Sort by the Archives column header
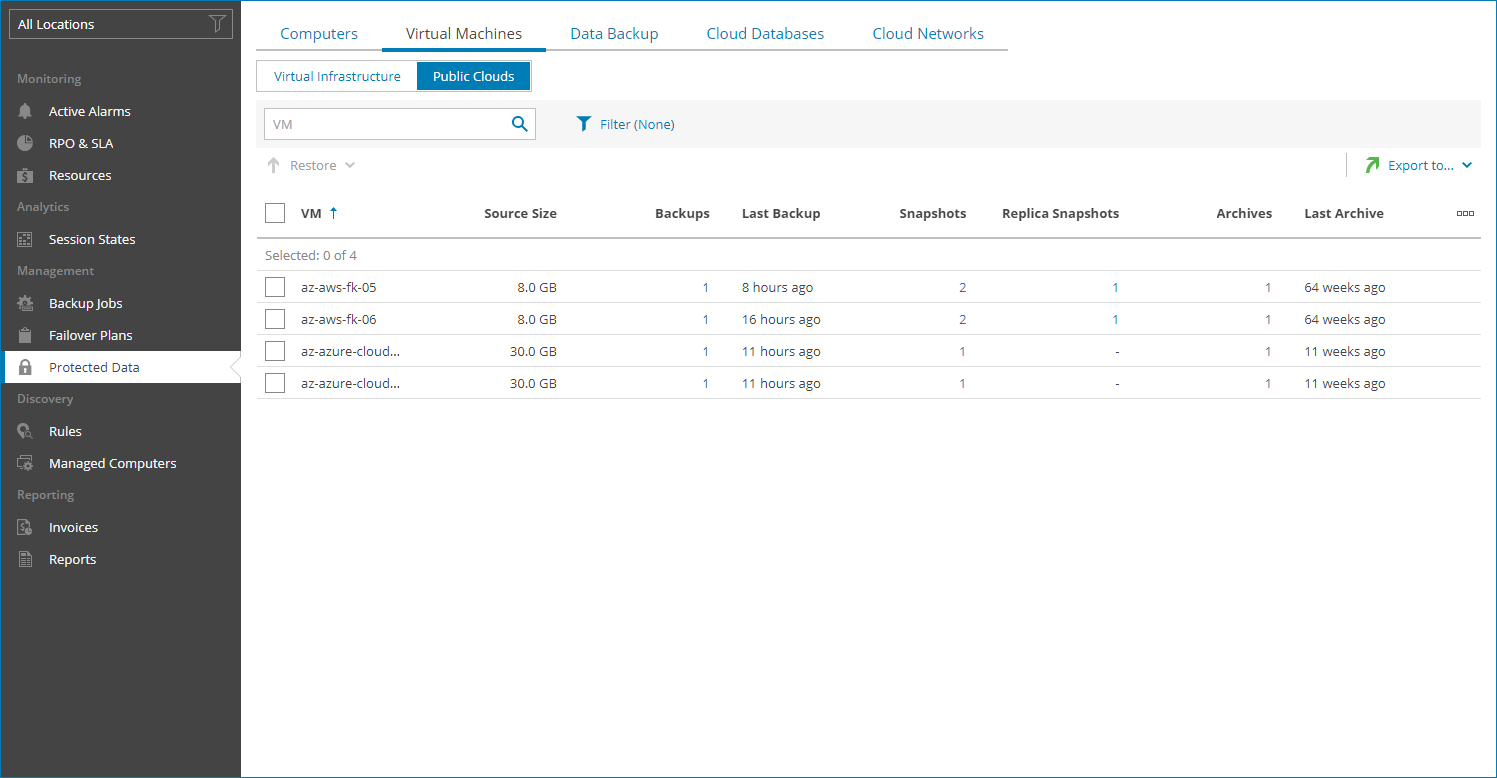The width and height of the screenshot is (1497, 778). pos(1244,213)
